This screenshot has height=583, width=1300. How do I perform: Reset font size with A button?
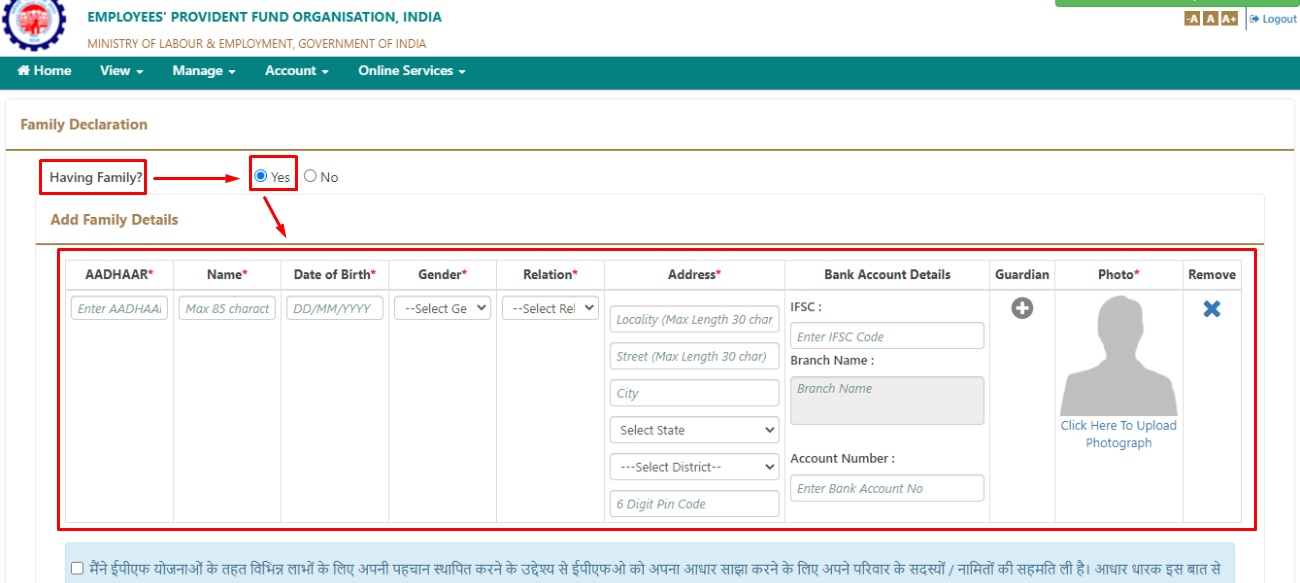click(x=1210, y=19)
